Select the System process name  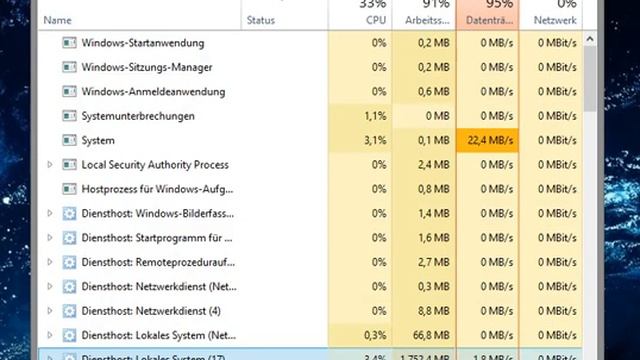98,140
